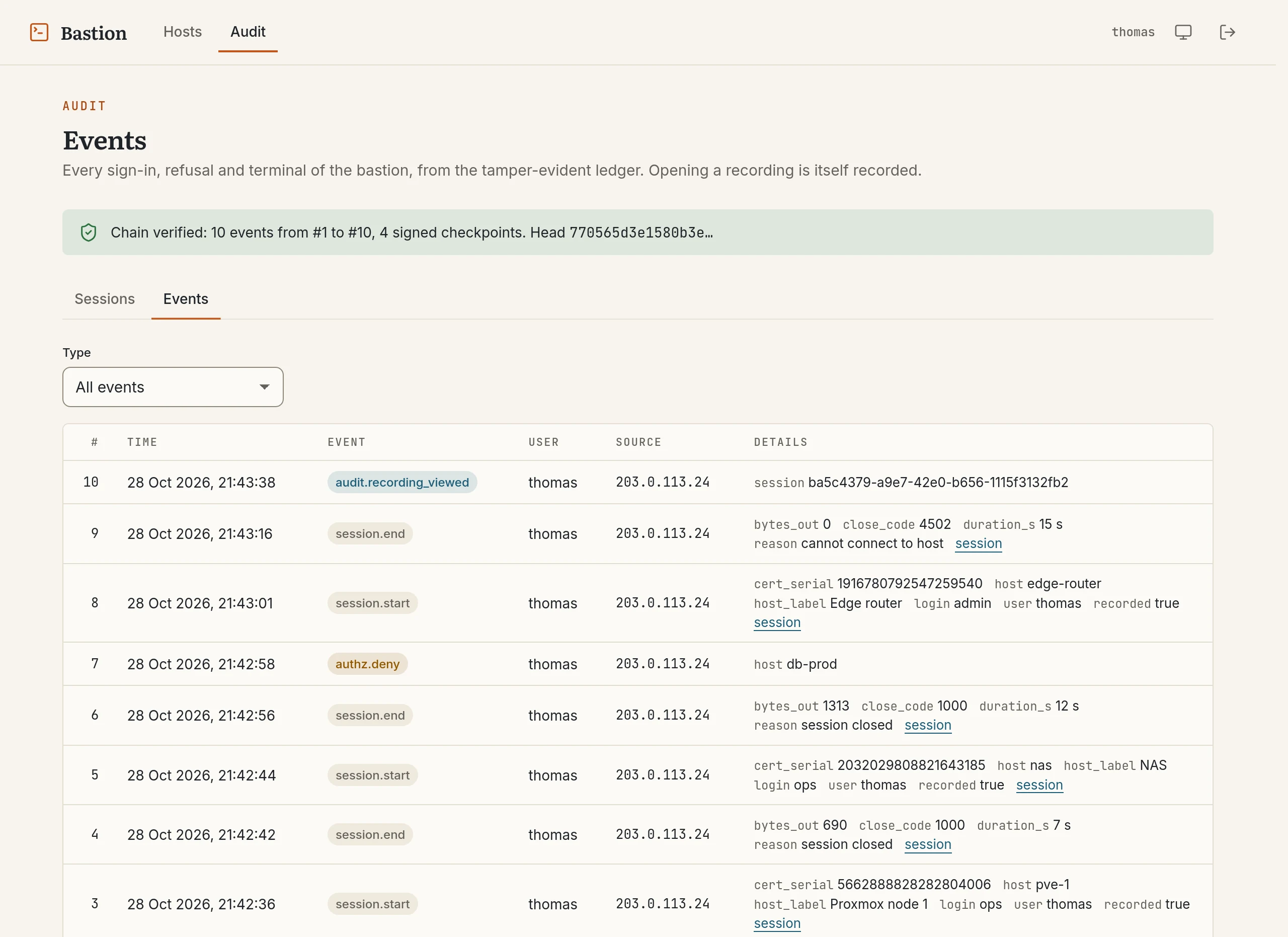This screenshot has width=1288, height=937.
Task: Click the session ID ba5c4379-a9e7-42e0-b656-1115f3132fb2
Action: (x=938, y=482)
